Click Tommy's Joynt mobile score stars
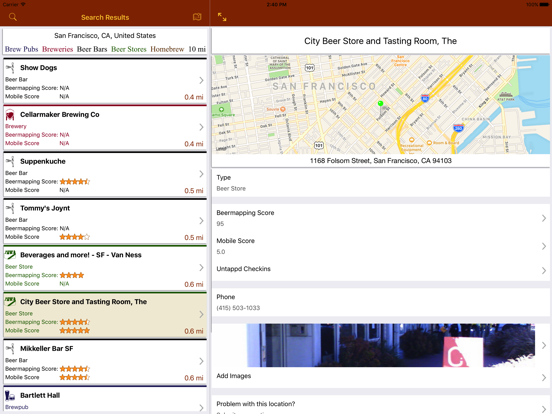Screen dimensions: 552x414 tap(75, 237)
